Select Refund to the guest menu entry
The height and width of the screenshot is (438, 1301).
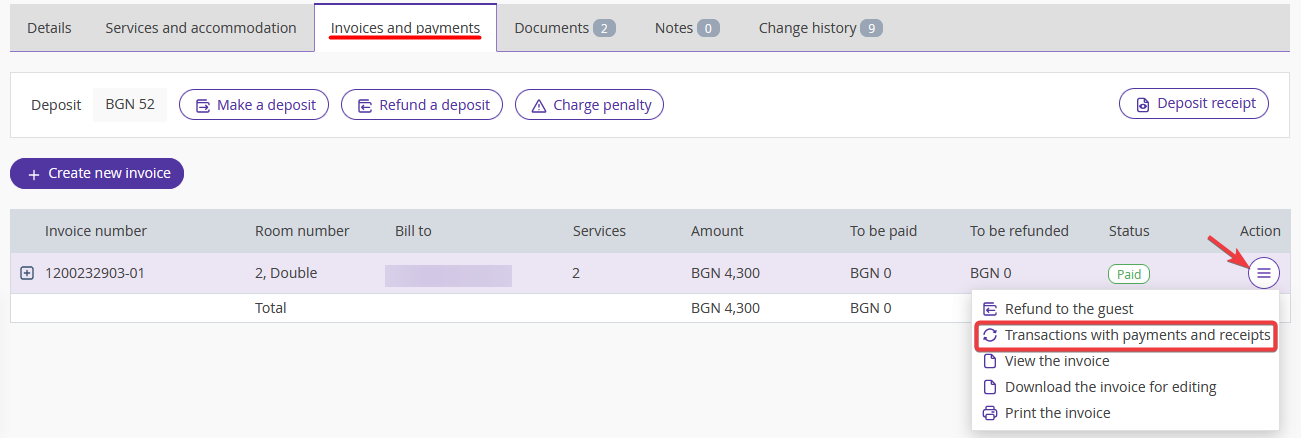click(x=1069, y=309)
